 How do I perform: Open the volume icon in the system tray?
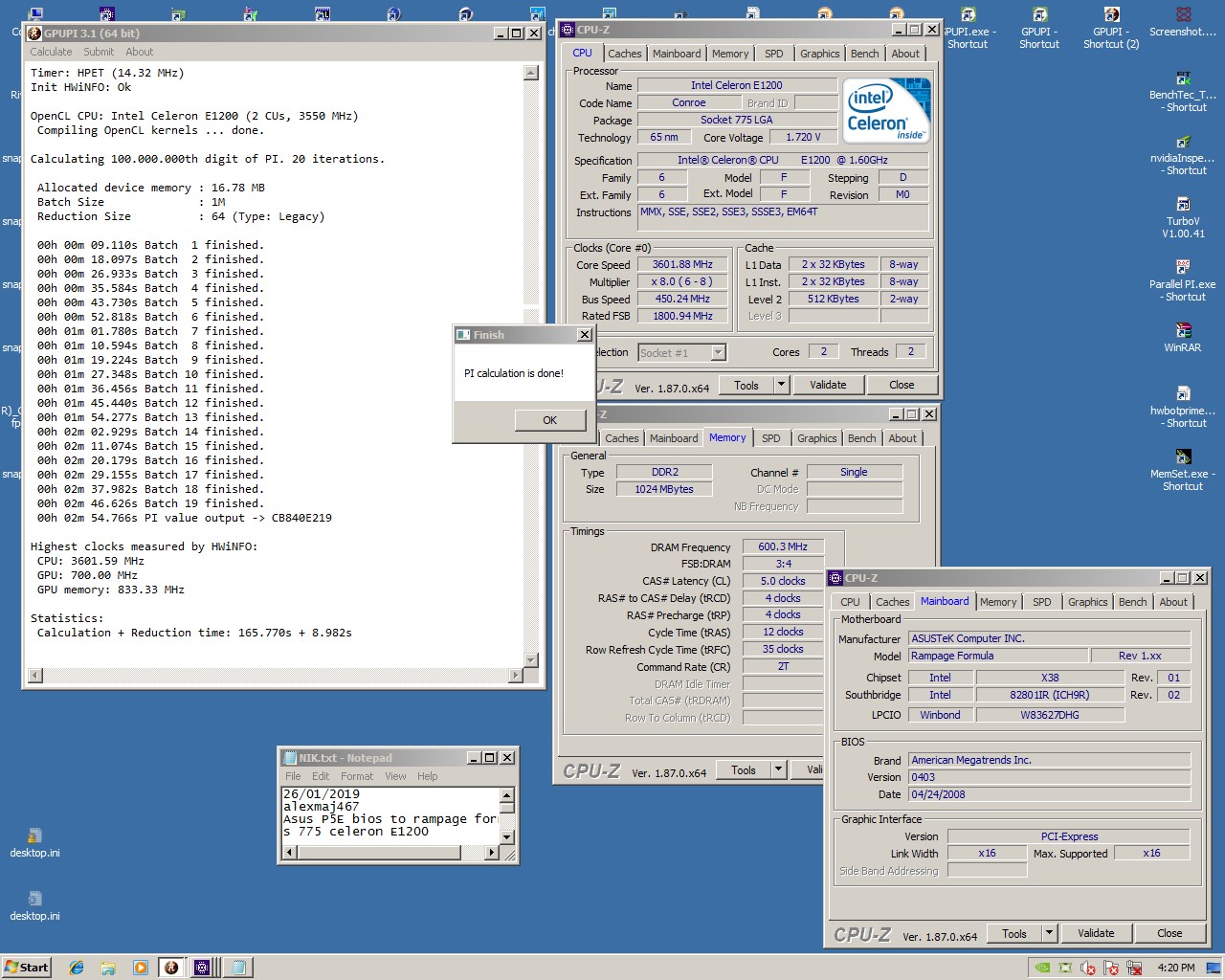point(1088,968)
